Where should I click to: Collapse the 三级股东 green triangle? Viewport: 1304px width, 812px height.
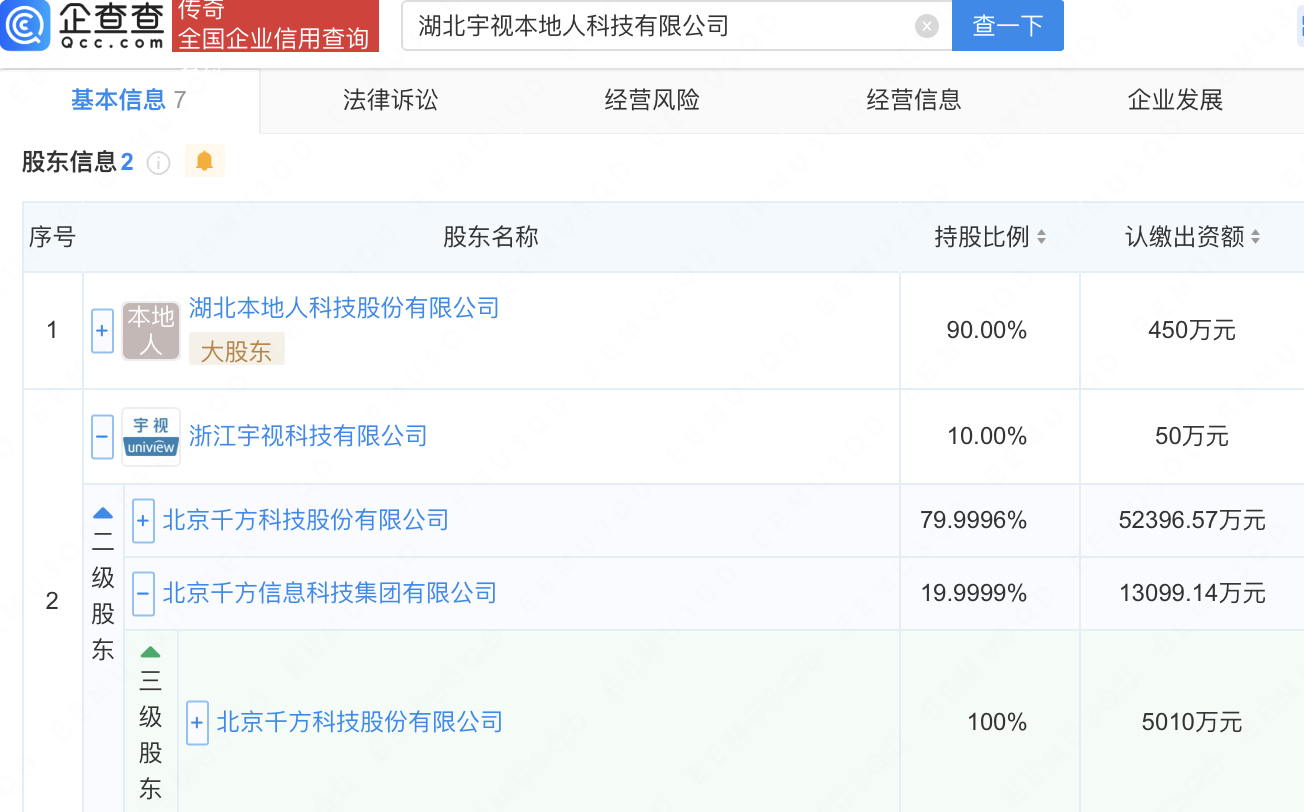150,652
